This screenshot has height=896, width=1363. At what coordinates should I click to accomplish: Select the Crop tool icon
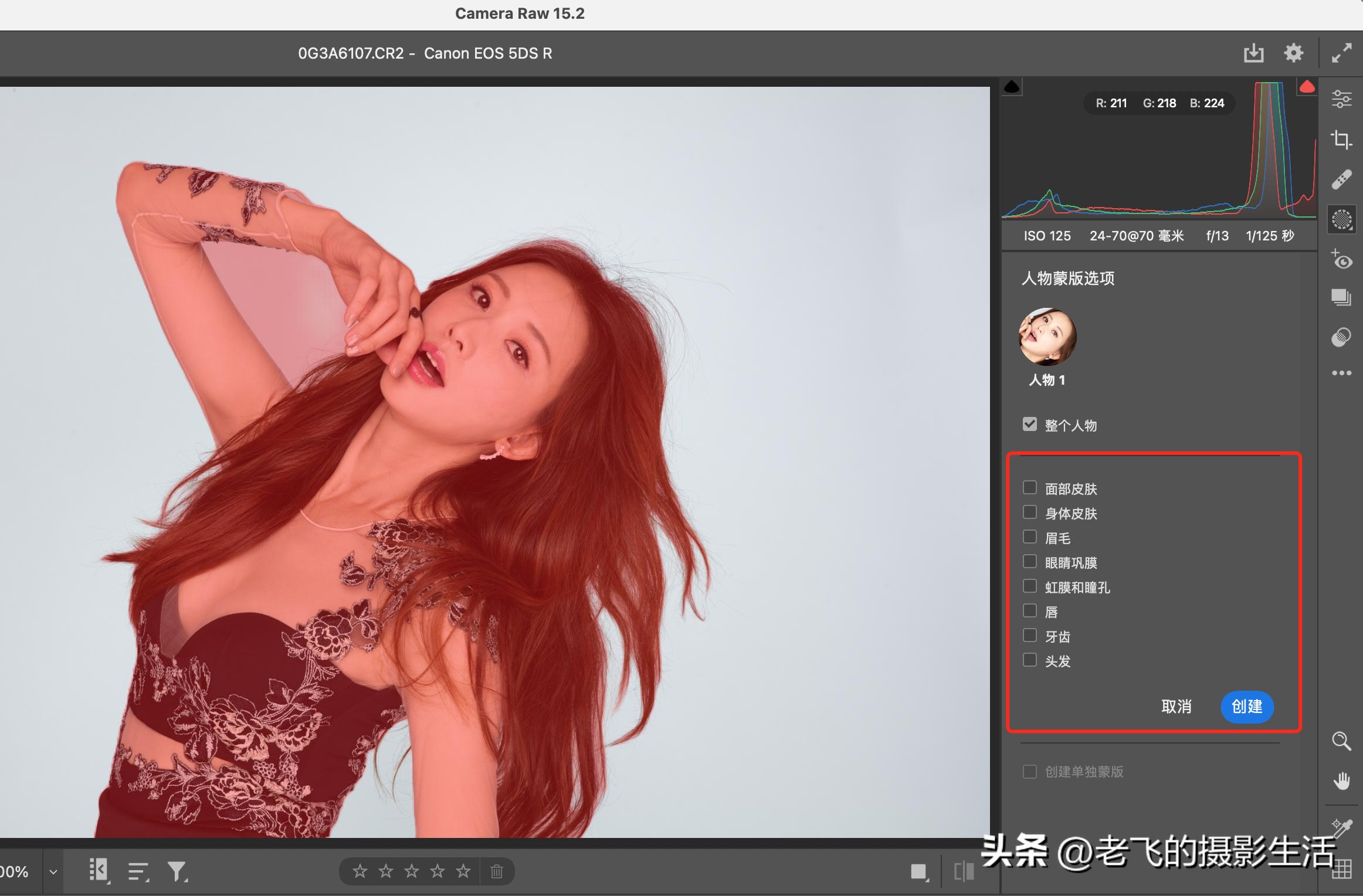click(1341, 140)
